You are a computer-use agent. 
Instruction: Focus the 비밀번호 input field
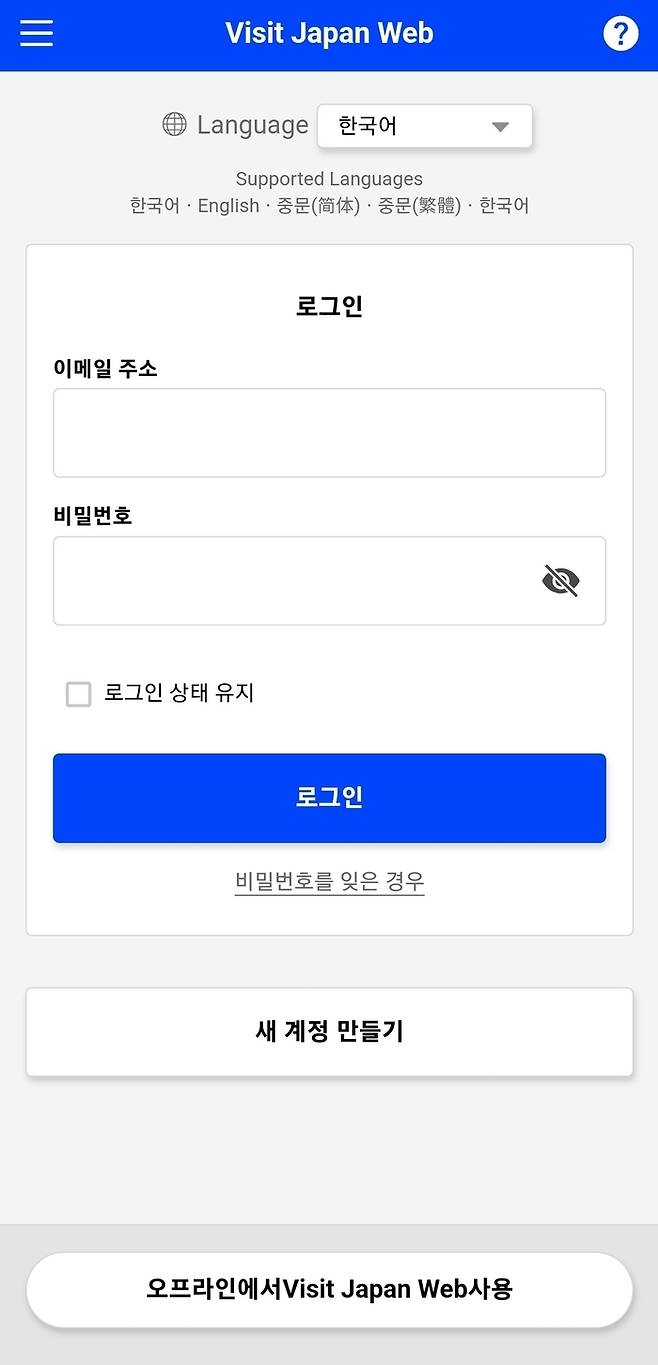295,581
